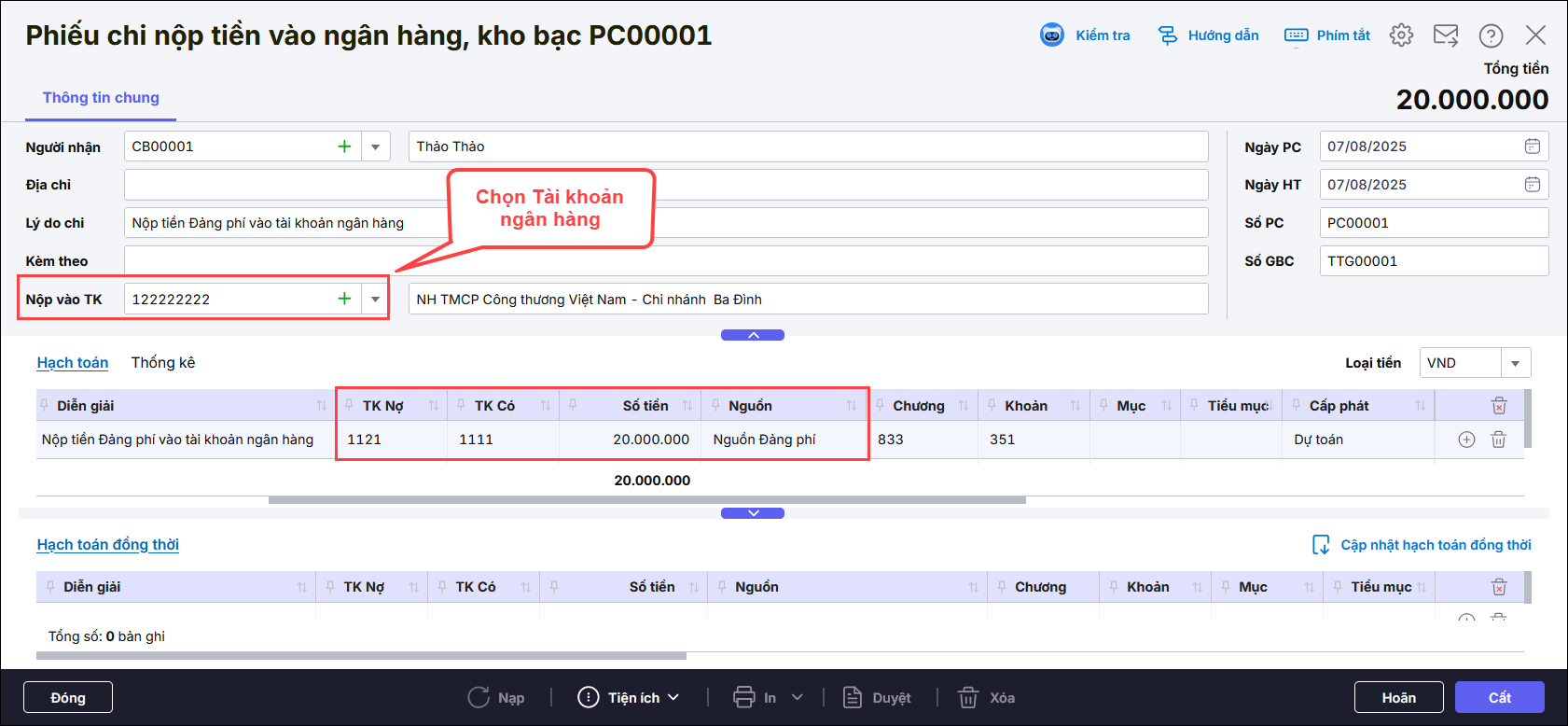Sort Hạch toán table by Nguồn

[x=852, y=406]
